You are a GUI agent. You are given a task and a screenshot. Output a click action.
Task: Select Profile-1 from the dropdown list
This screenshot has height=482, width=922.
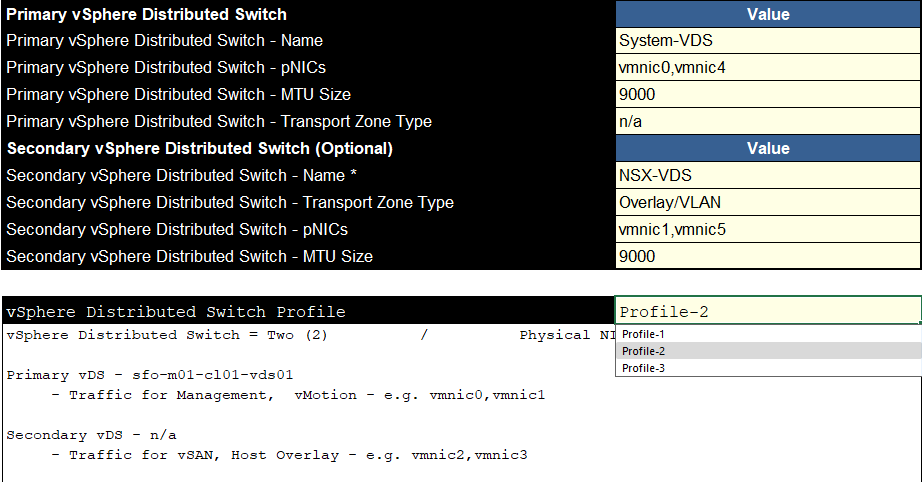tap(768, 334)
